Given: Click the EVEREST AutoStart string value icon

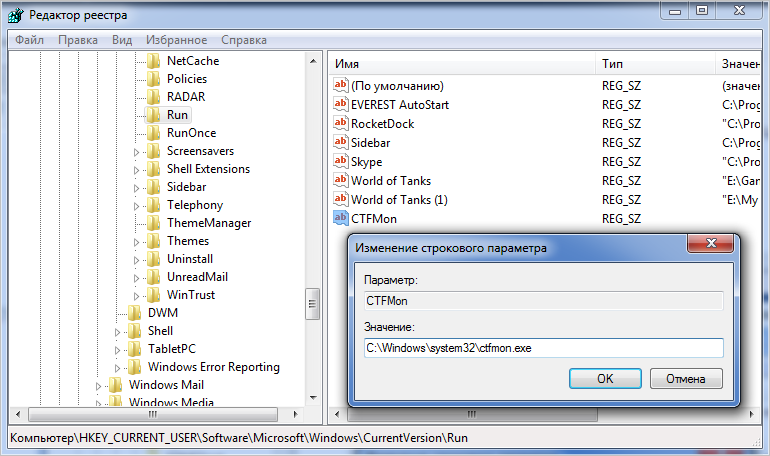Looking at the screenshot, I should click(x=340, y=104).
